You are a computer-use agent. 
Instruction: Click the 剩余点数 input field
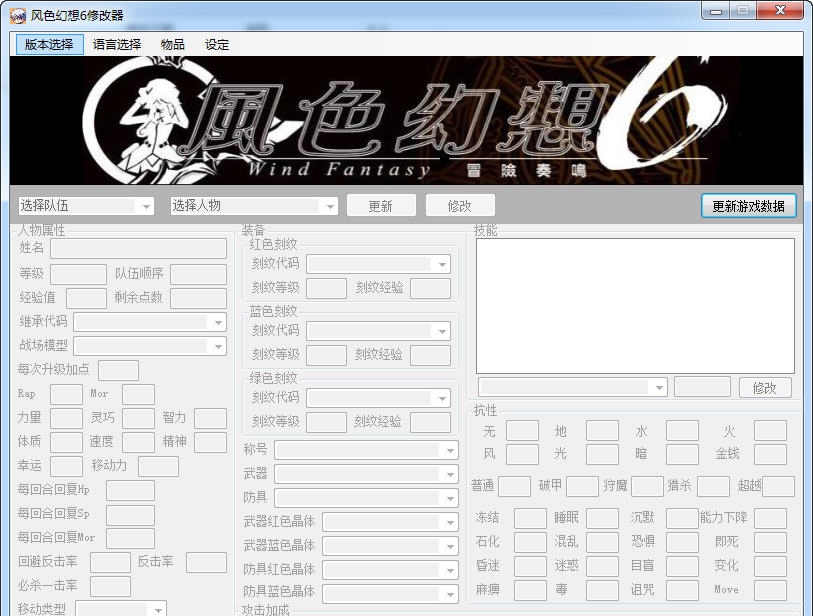coord(199,298)
